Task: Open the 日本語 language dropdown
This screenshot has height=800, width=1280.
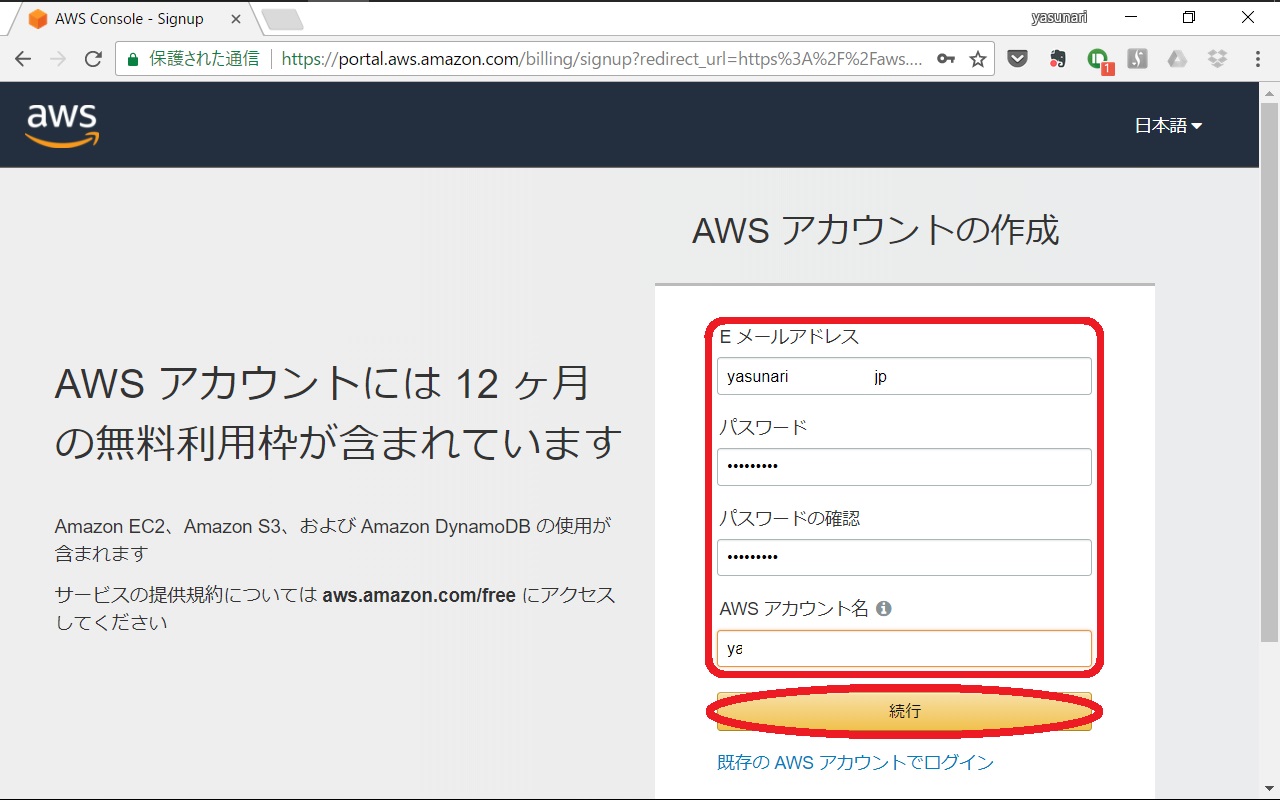Action: (1168, 125)
